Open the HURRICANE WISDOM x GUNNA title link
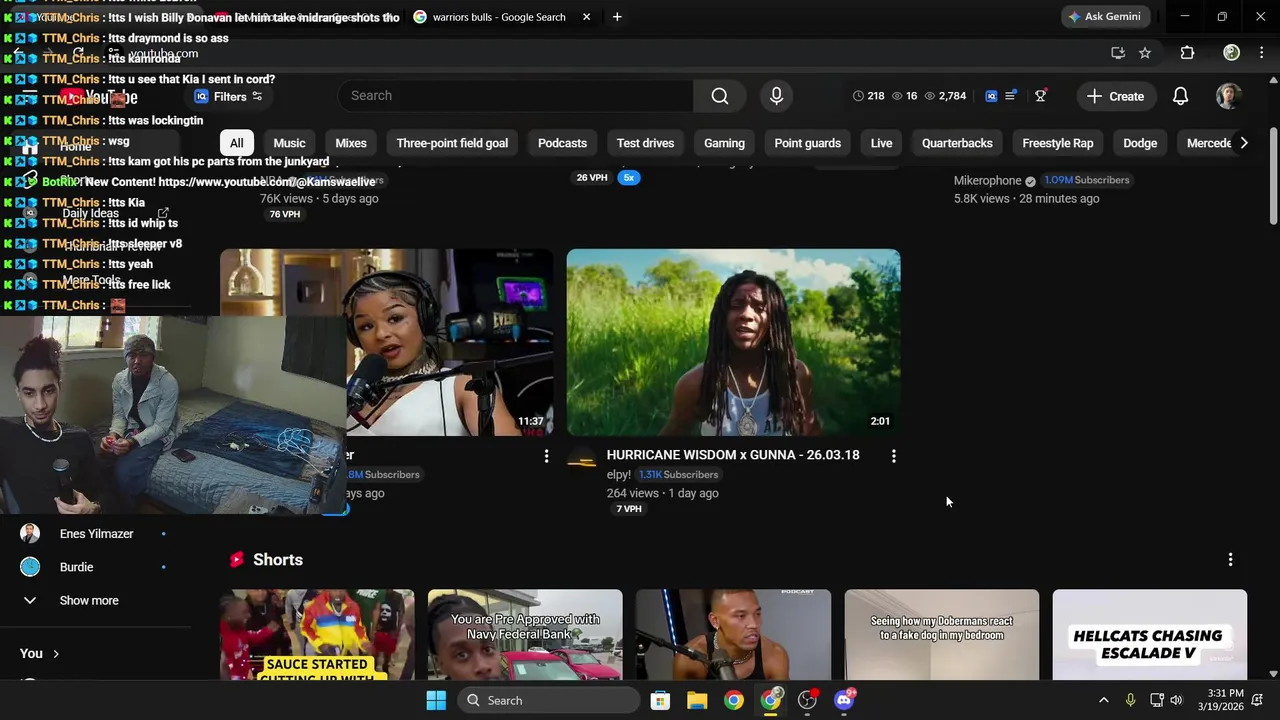The width and height of the screenshot is (1280, 720). coord(733,455)
